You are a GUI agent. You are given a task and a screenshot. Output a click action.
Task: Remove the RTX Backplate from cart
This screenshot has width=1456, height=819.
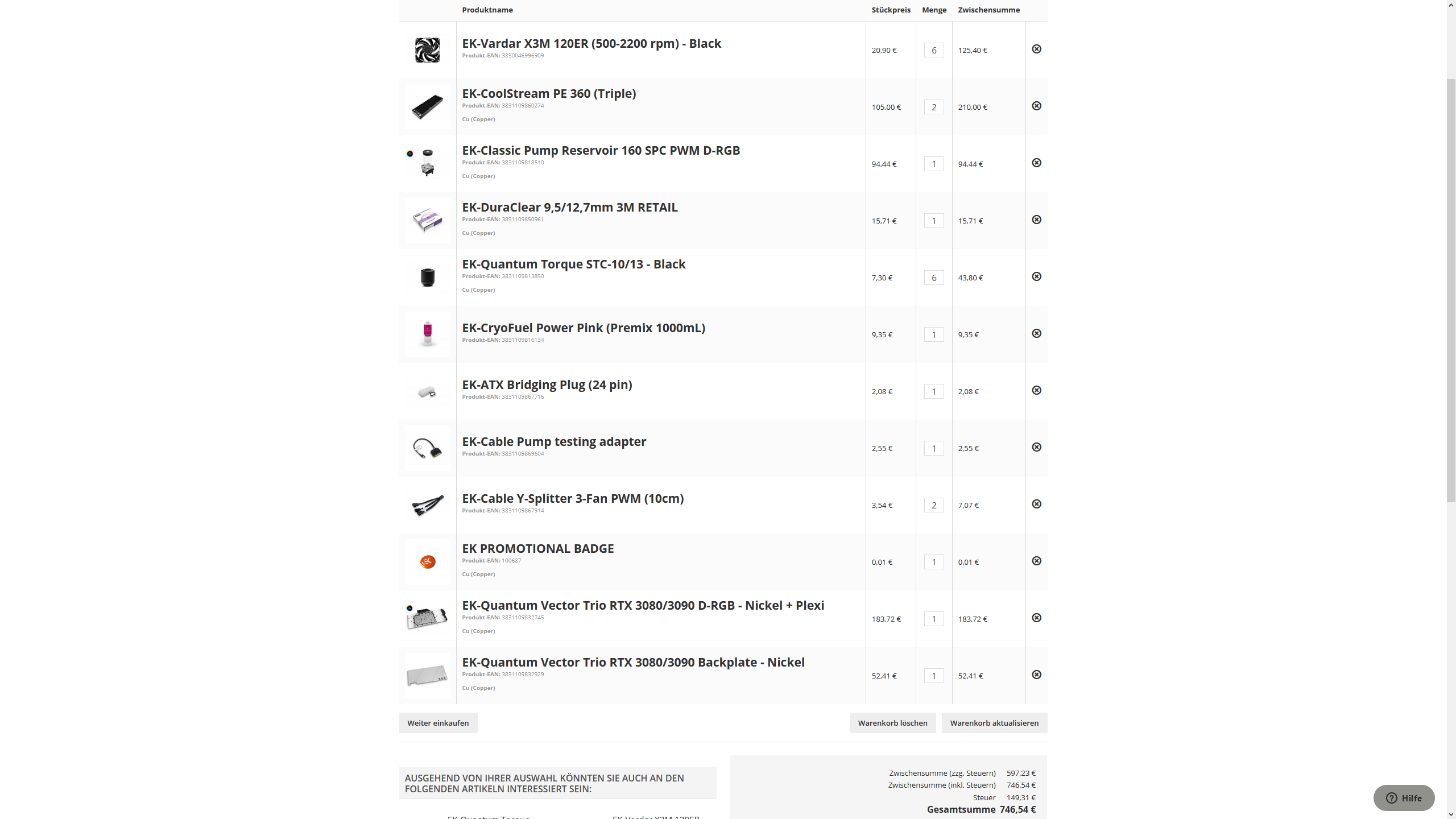[x=1036, y=675]
